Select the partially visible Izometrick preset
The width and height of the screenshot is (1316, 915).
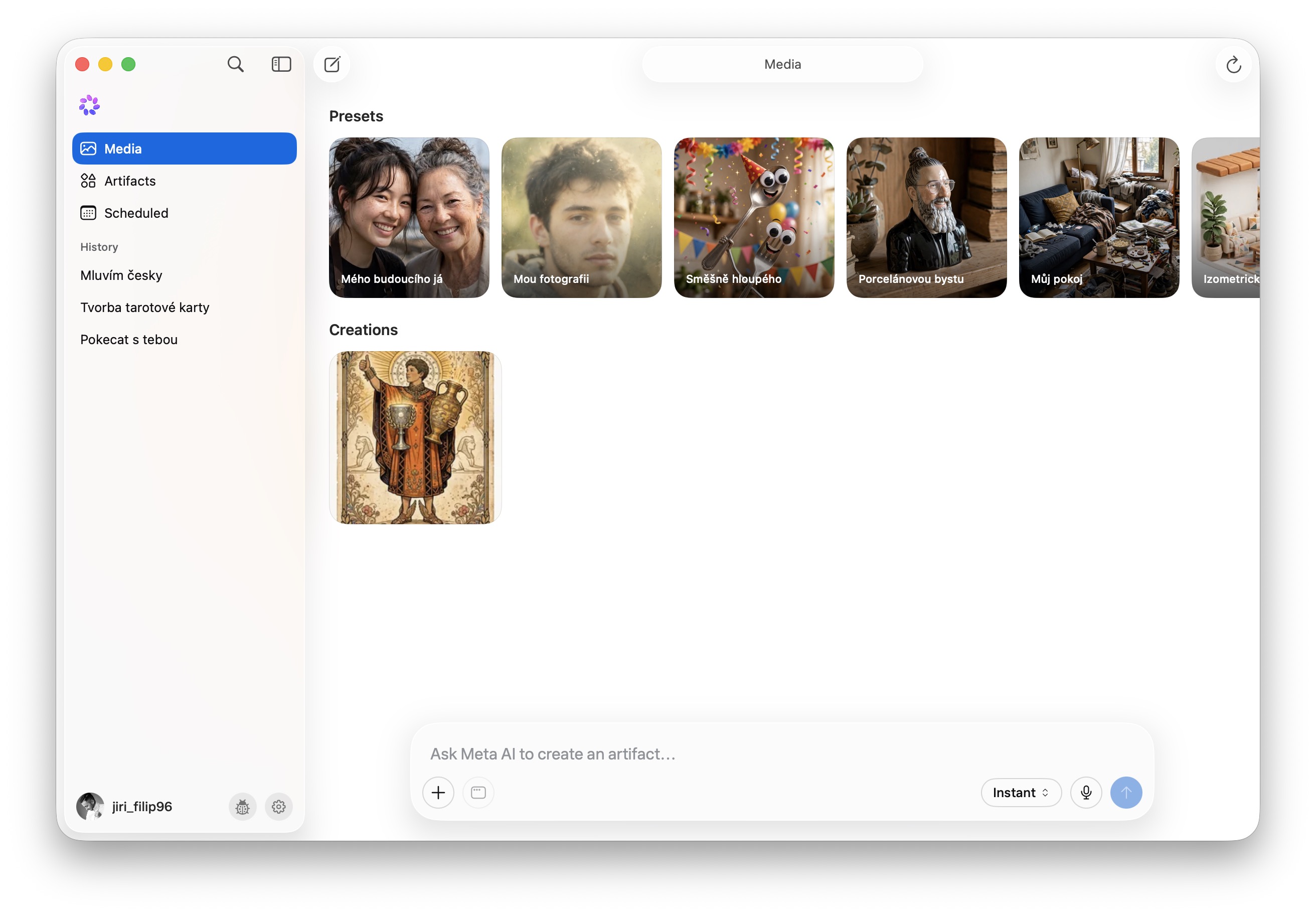tap(1225, 217)
